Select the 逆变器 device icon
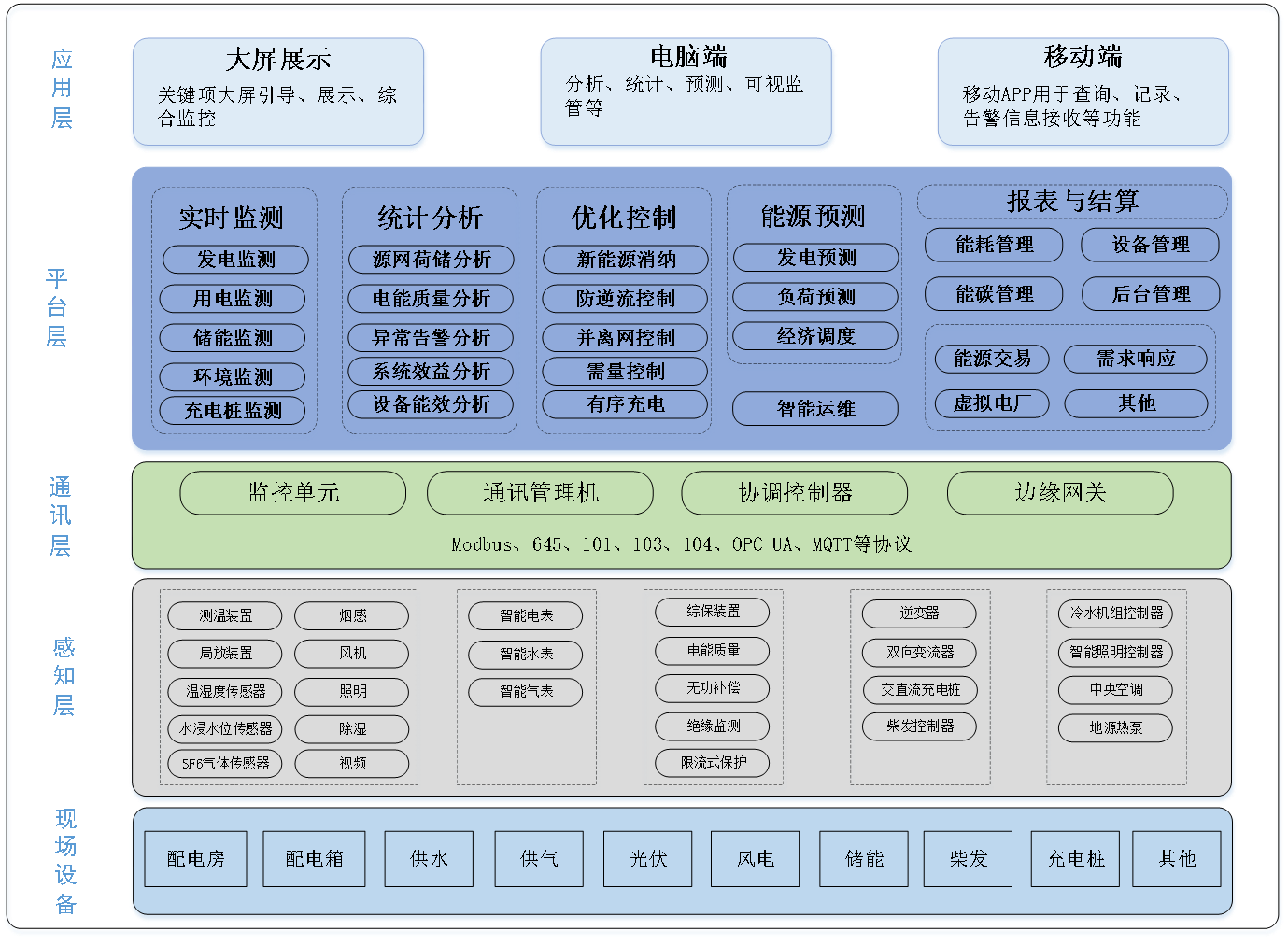The height and width of the screenshot is (945, 1288). 919,614
